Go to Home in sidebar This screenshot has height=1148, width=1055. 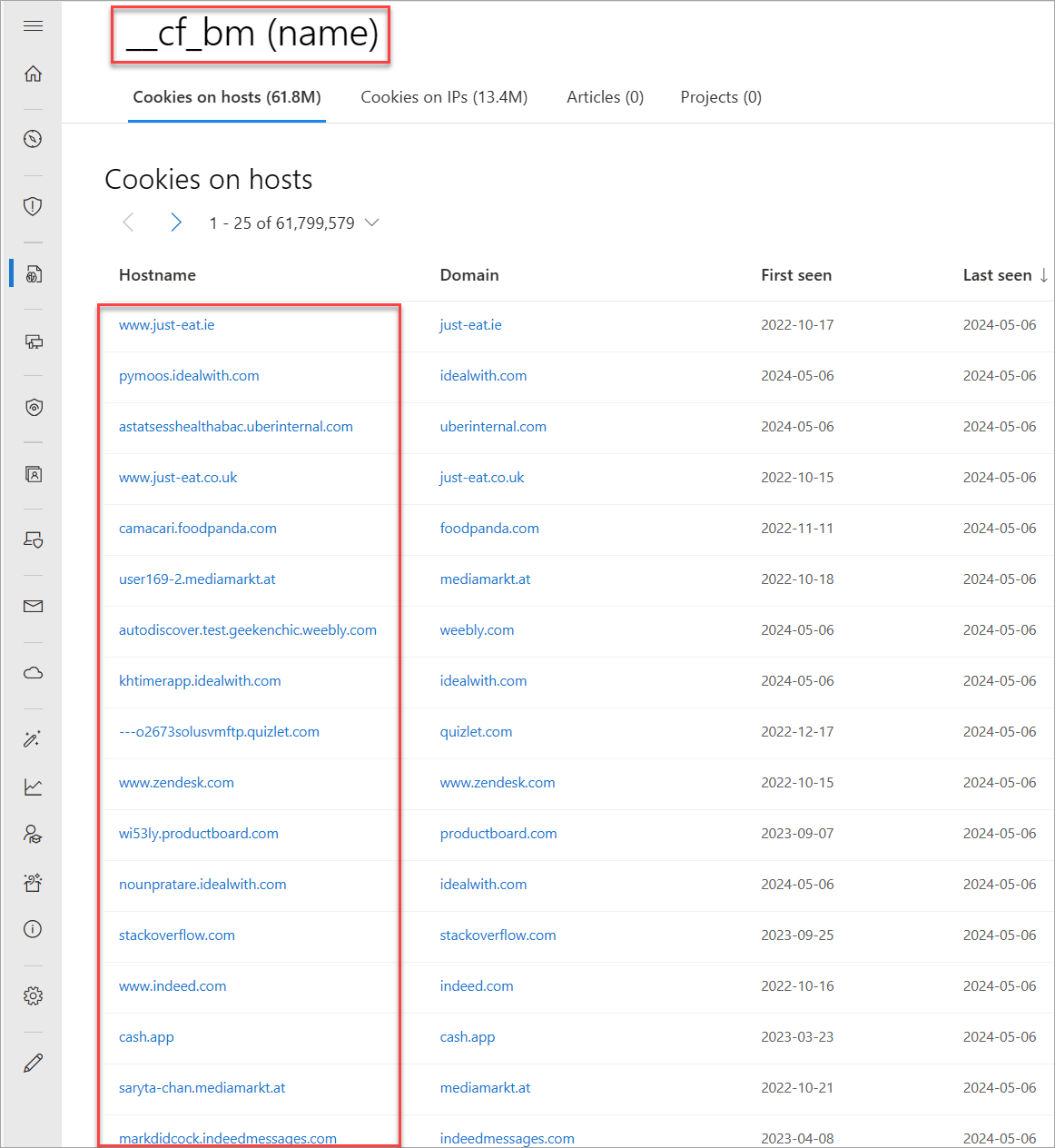(x=33, y=74)
